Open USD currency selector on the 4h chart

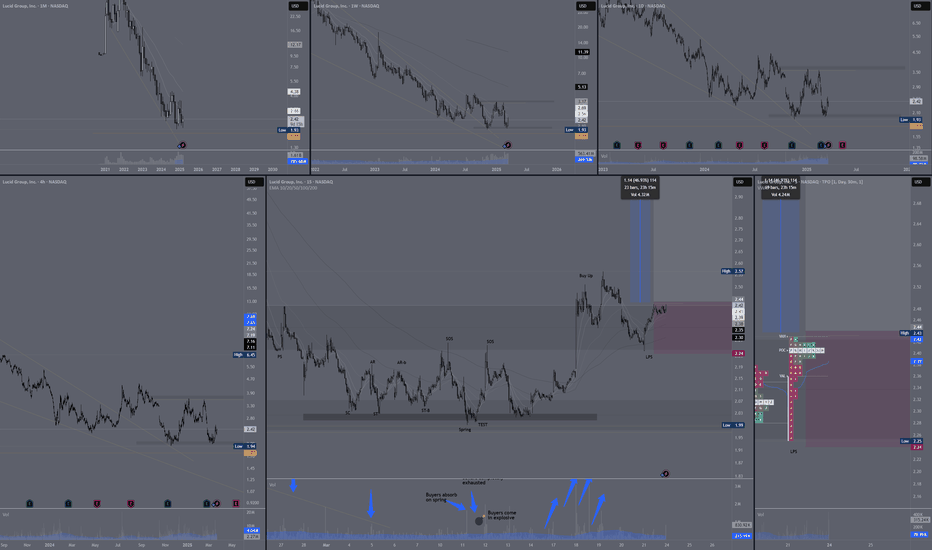pyautogui.click(x=254, y=182)
